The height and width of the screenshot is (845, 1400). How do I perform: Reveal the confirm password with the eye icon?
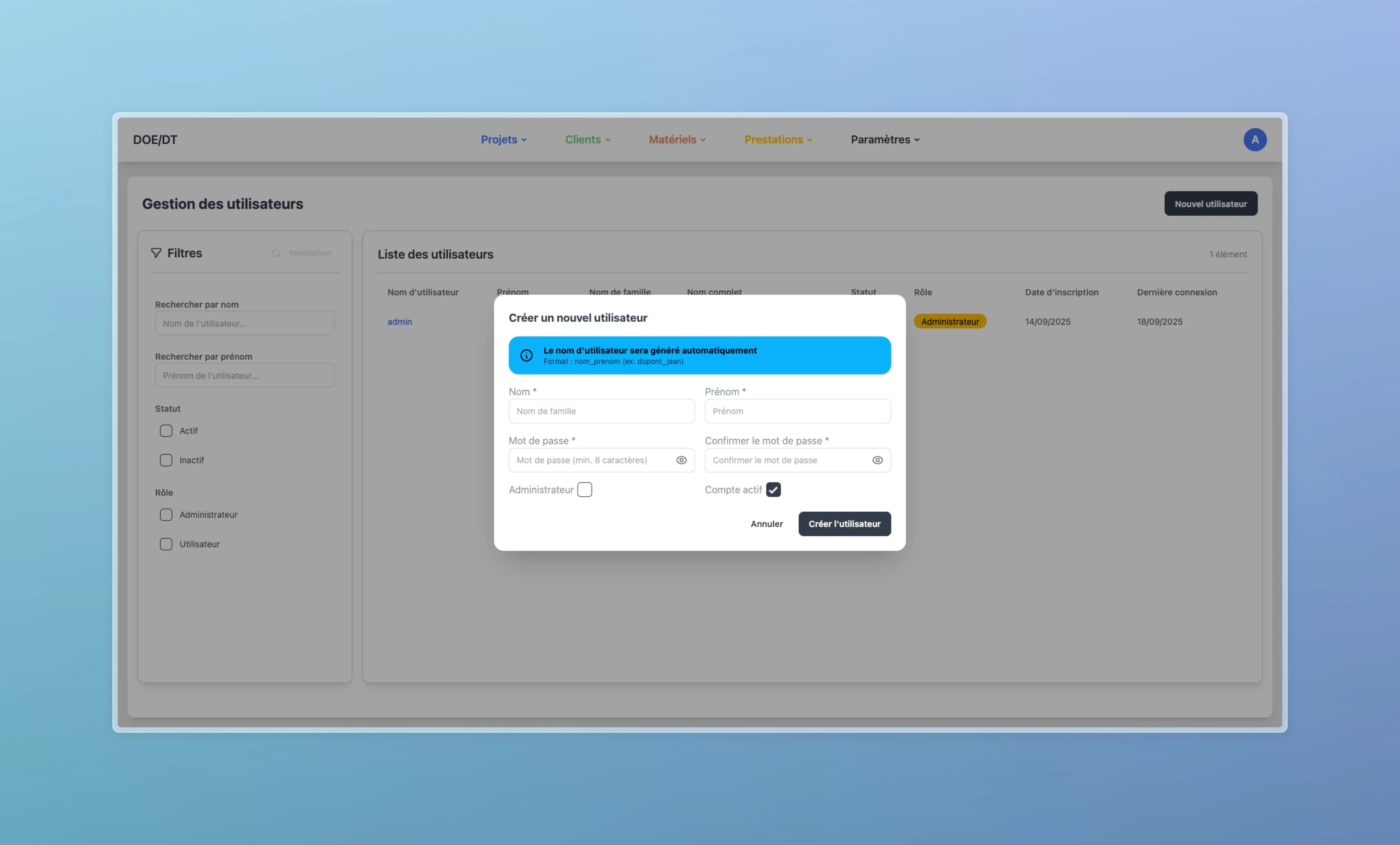(x=877, y=460)
